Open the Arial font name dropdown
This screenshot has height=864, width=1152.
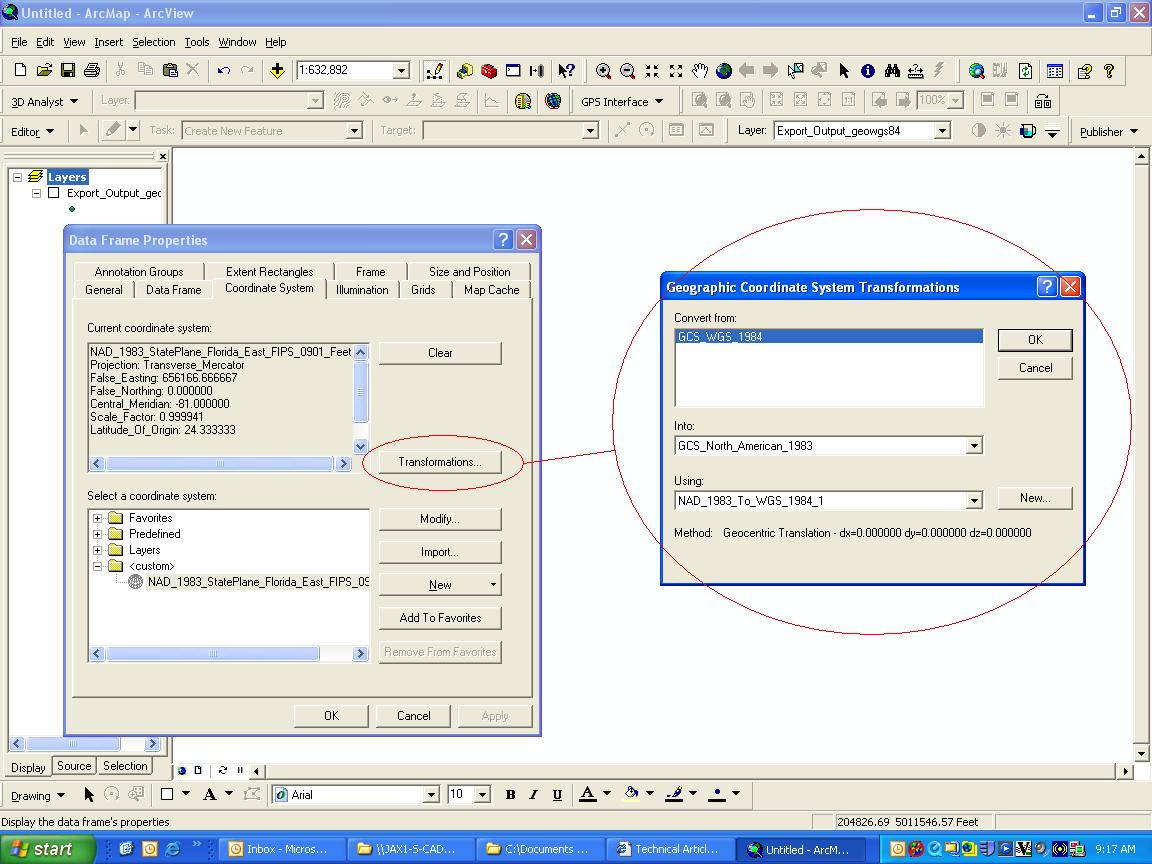(x=431, y=795)
